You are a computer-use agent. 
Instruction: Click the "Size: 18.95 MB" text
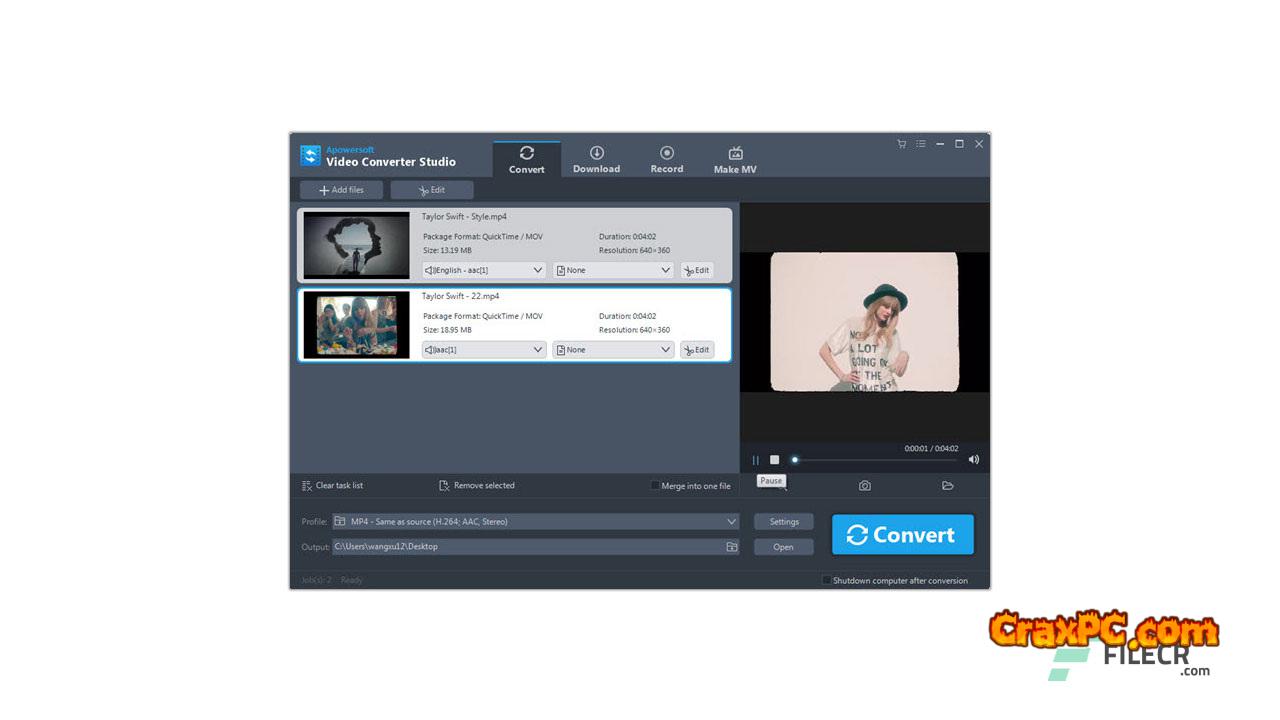tap(447, 330)
